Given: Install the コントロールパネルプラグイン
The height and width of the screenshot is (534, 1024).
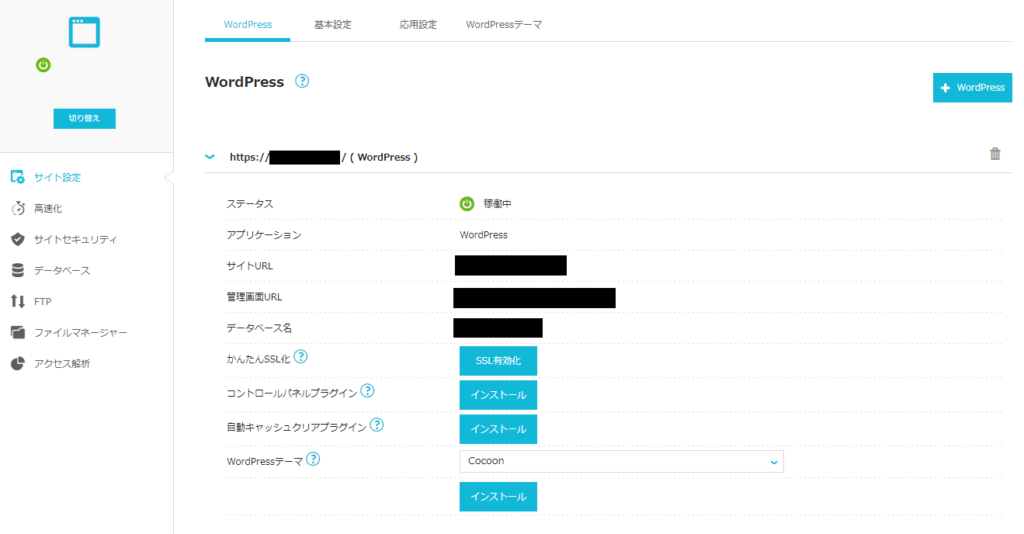Looking at the screenshot, I should [498, 395].
